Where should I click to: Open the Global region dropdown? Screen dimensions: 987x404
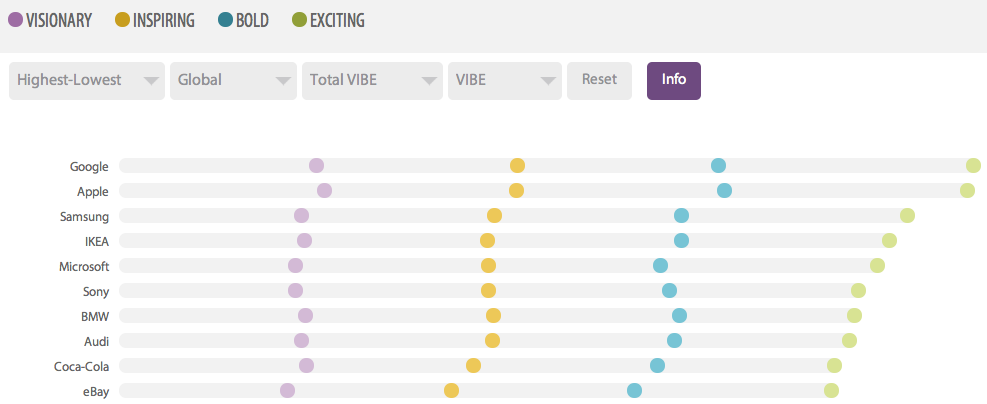[x=233, y=81]
